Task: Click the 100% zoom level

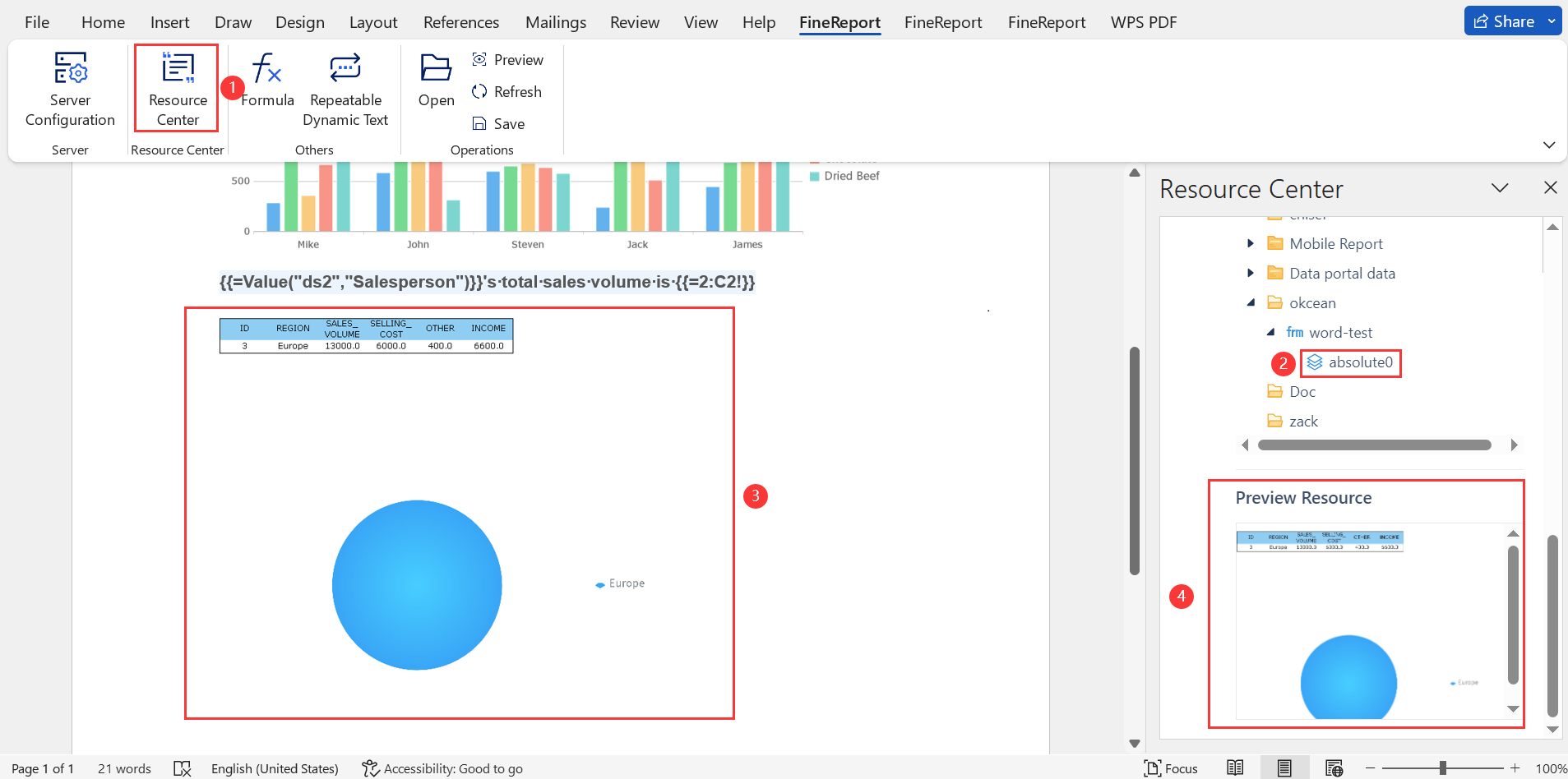Action: point(1551,769)
